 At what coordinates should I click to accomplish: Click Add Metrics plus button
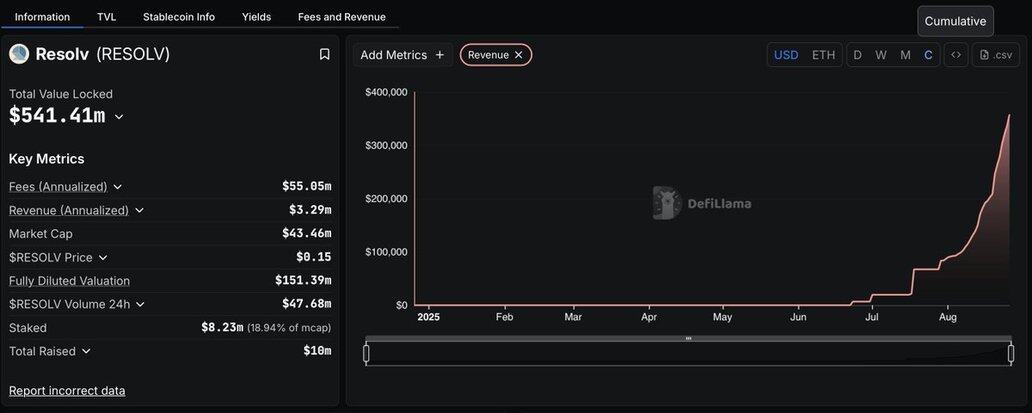403,55
